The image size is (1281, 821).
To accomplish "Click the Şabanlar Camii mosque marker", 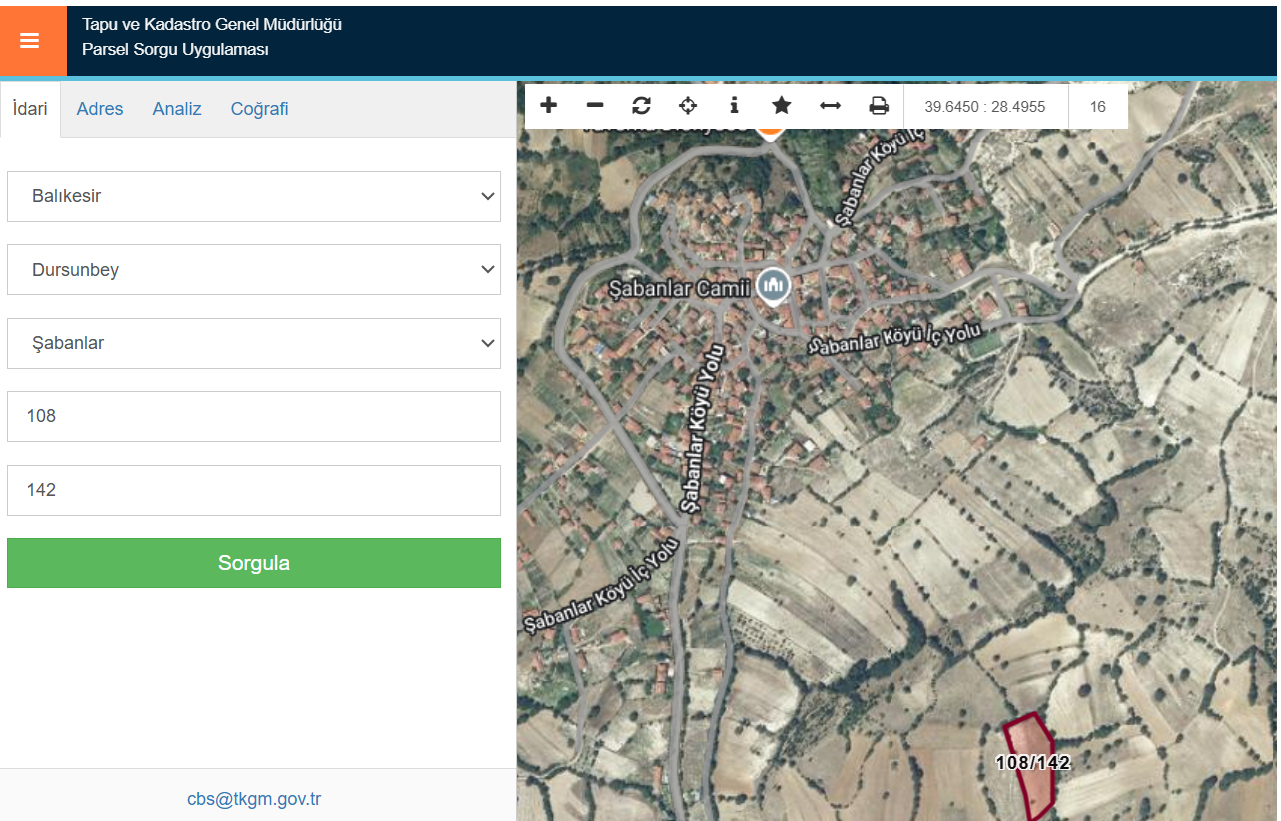I will tap(772, 286).
